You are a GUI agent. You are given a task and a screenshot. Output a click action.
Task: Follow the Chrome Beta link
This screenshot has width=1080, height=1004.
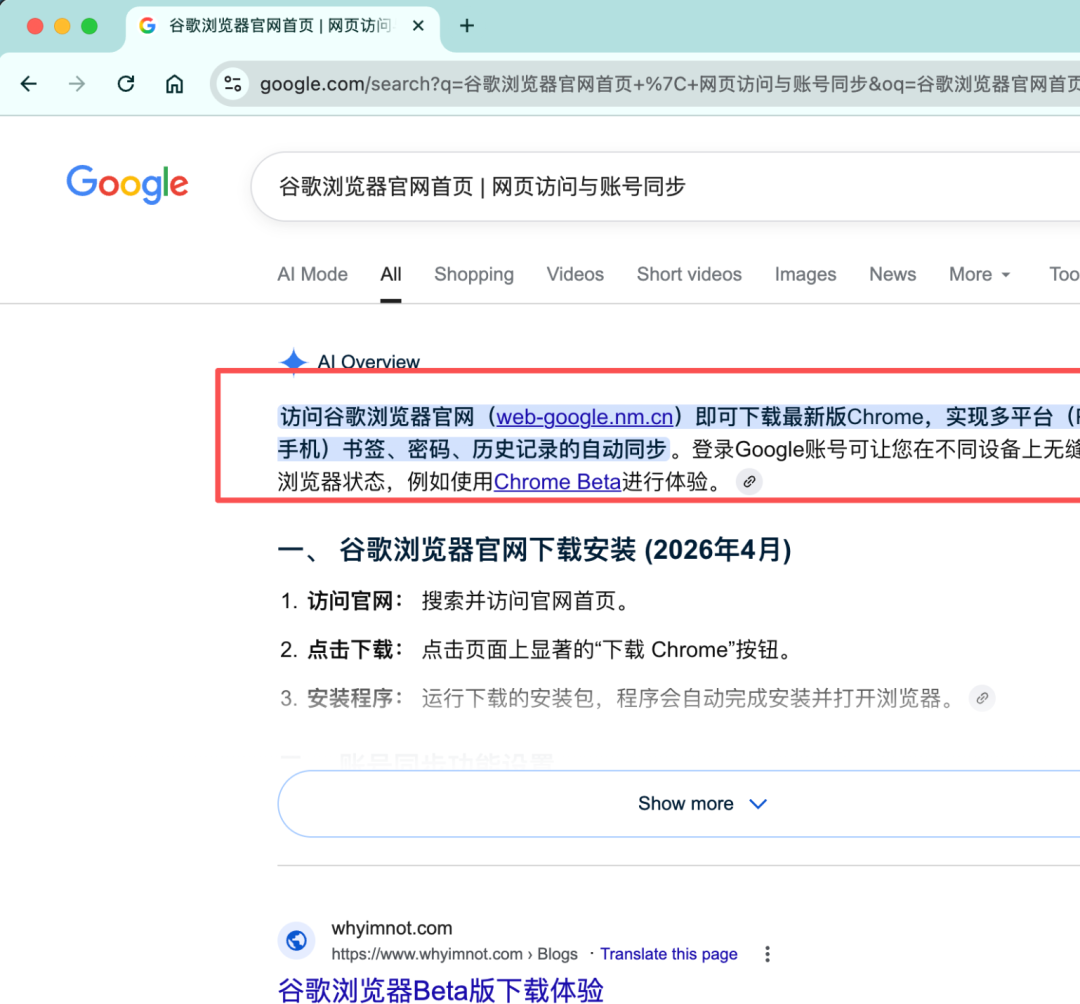tap(557, 481)
